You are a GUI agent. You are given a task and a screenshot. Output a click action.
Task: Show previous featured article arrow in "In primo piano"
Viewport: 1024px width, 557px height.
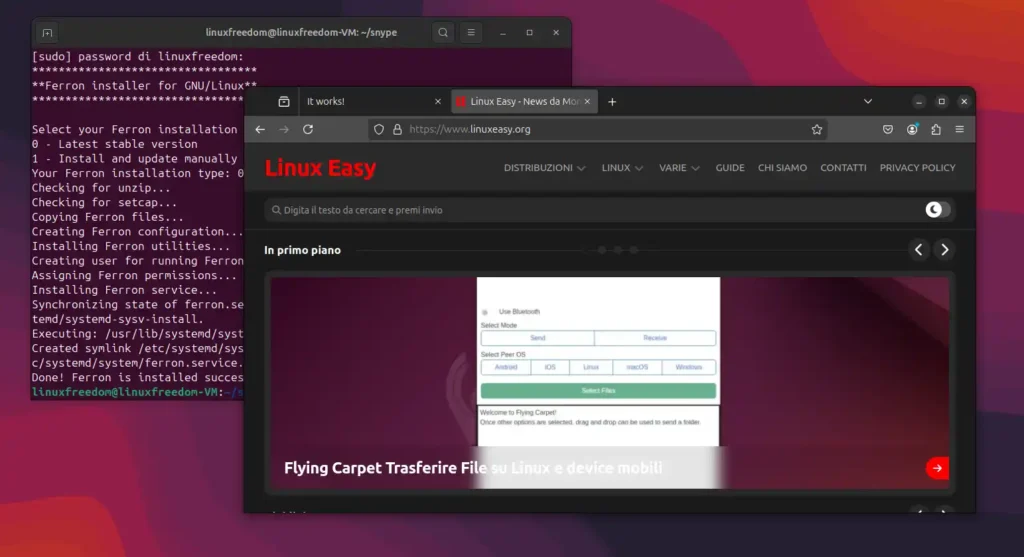click(919, 249)
